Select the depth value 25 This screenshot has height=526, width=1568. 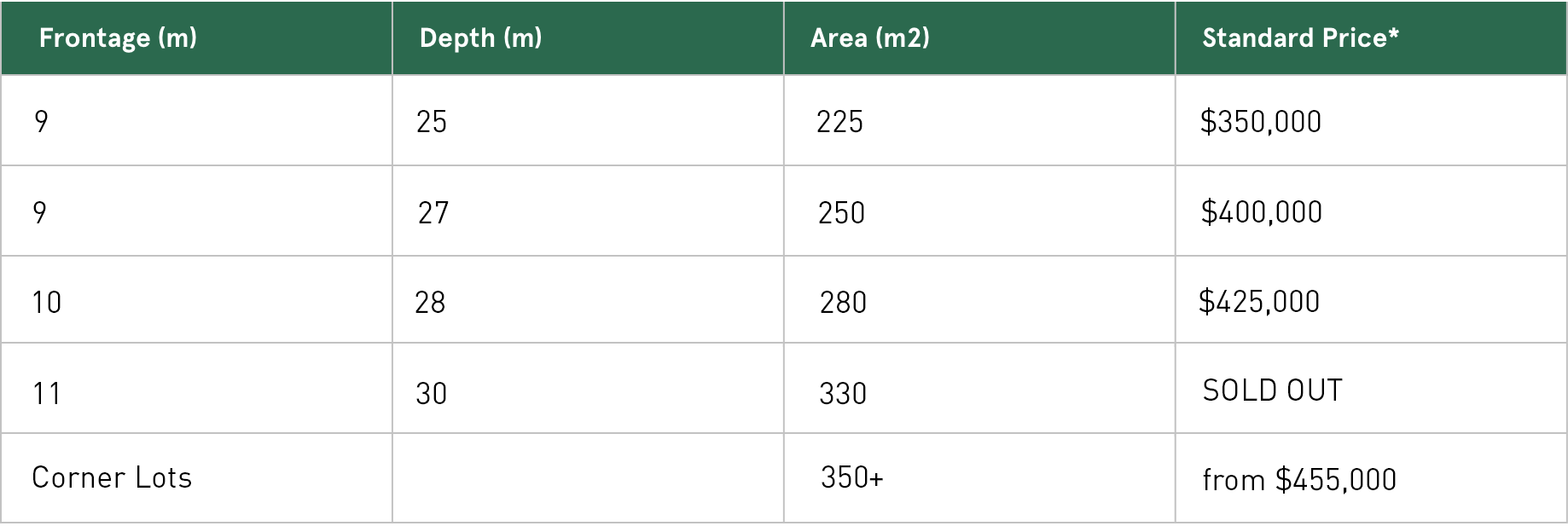432,122
